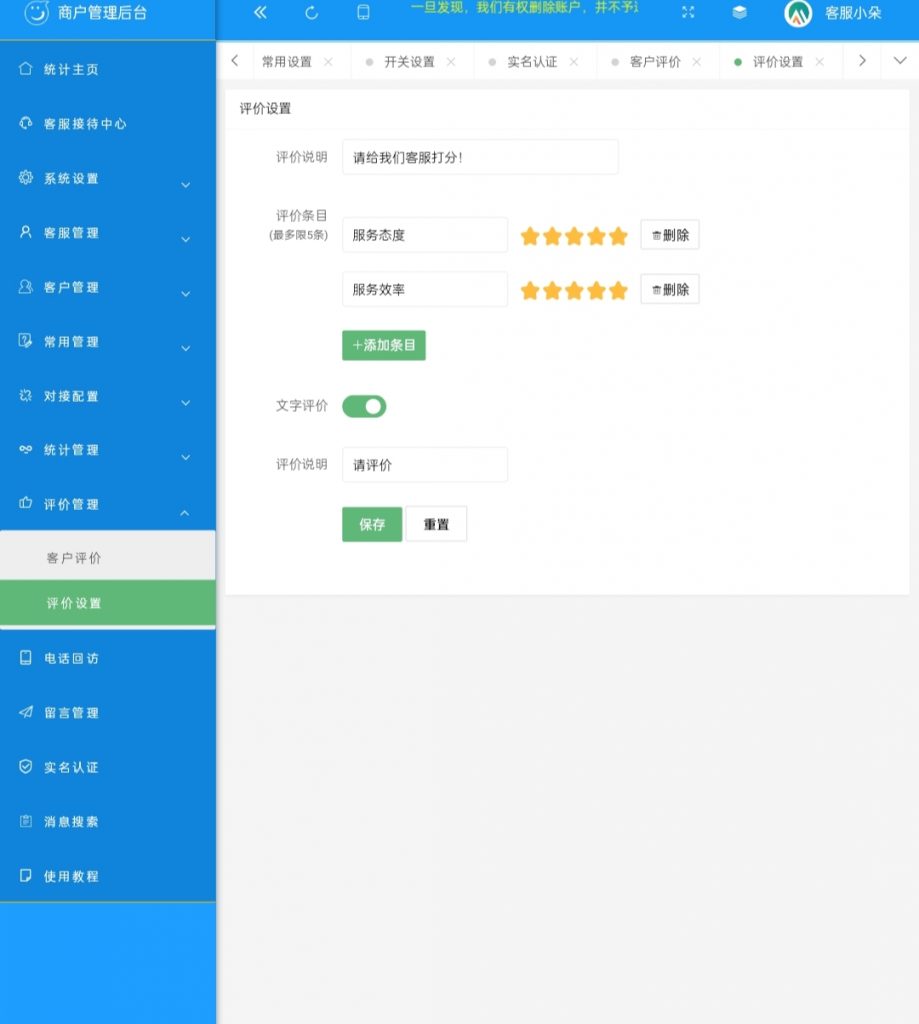
Task: Close the 客户评价 tab
Action: pos(697,62)
